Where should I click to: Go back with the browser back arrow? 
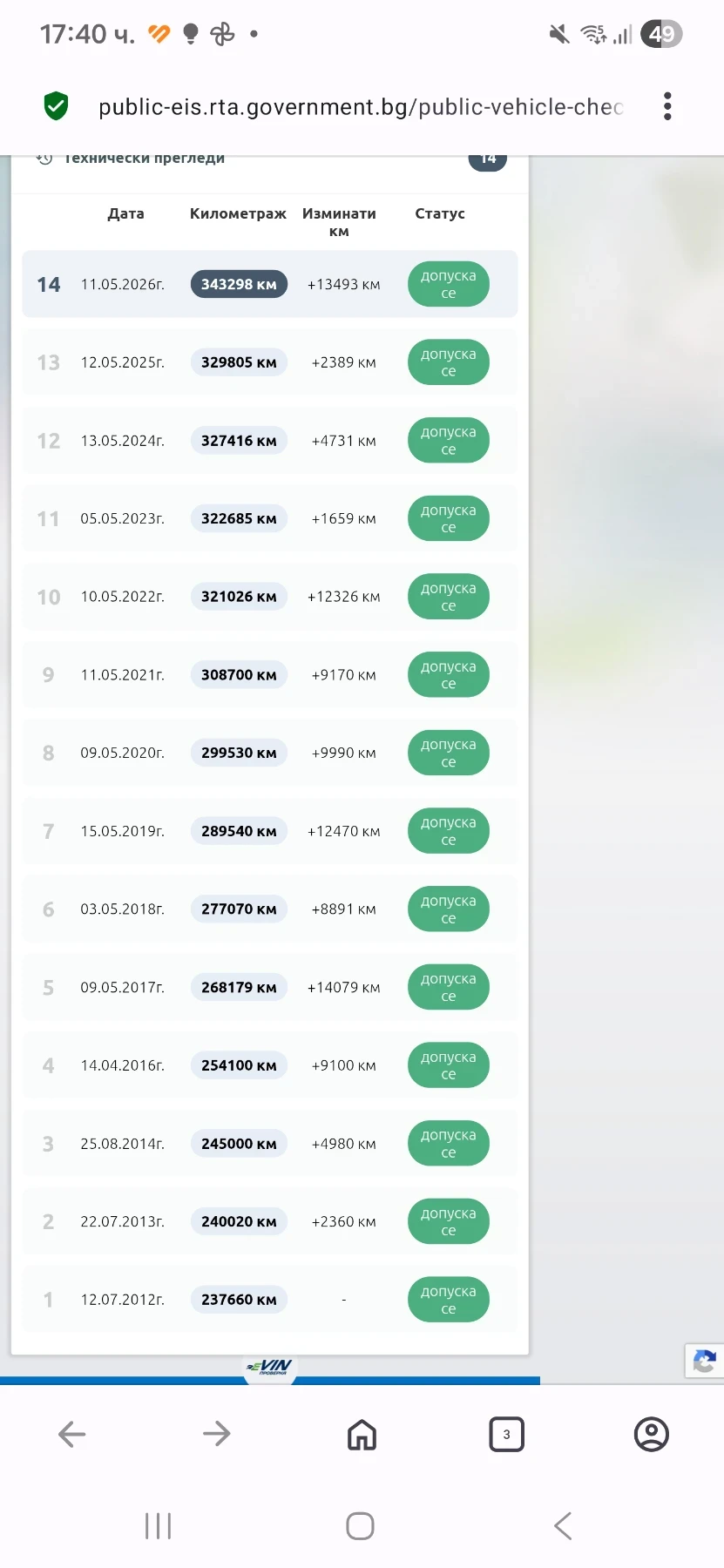point(71,1434)
